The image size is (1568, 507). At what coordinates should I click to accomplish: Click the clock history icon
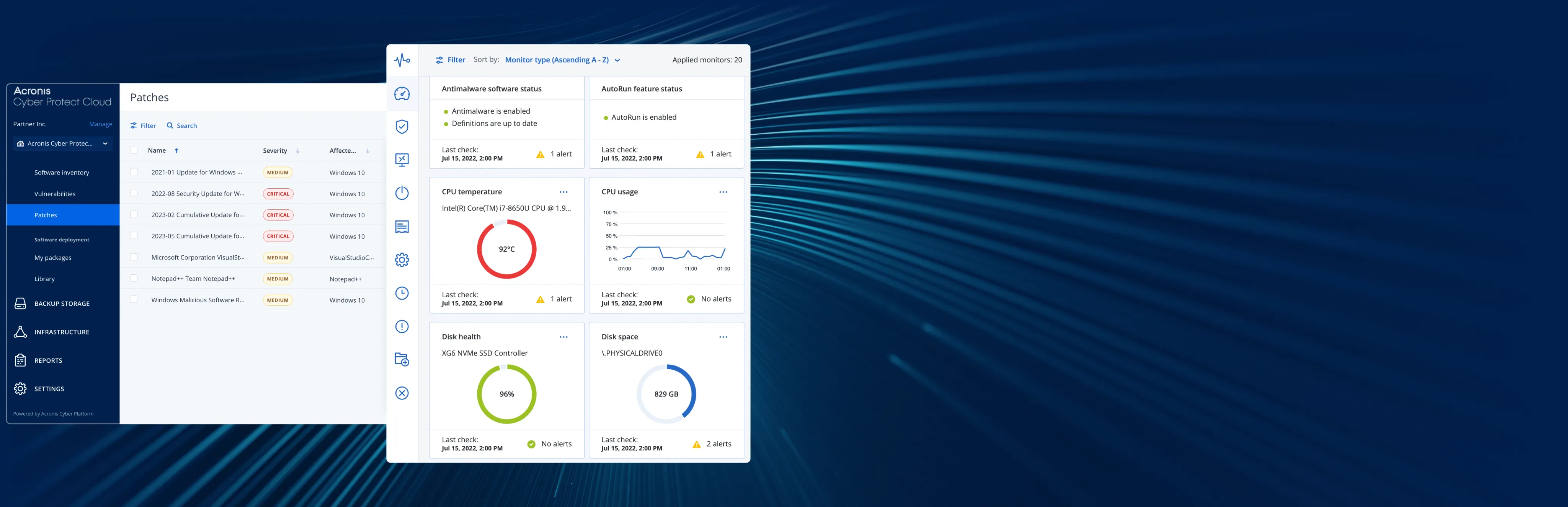point(402,293)
